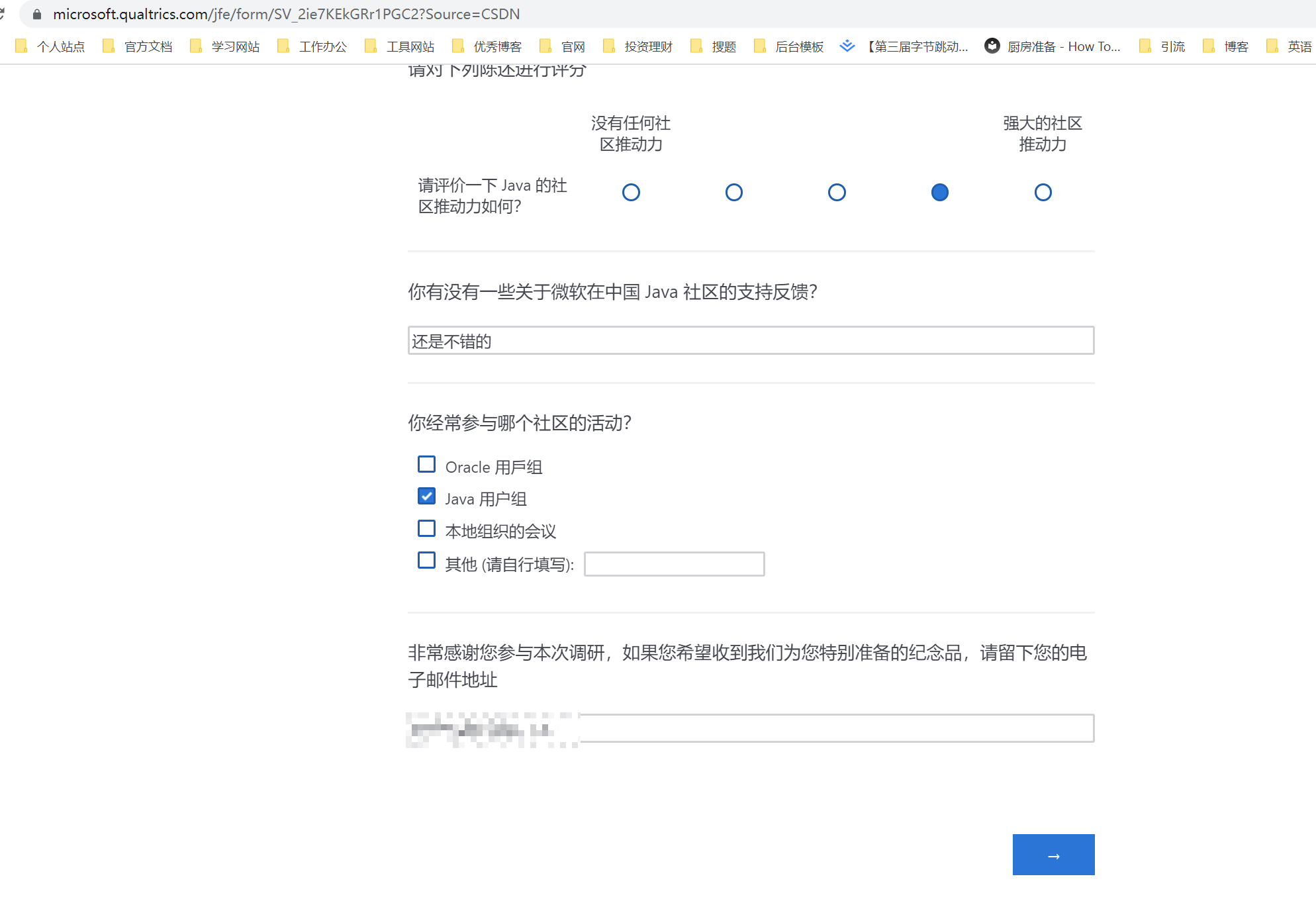Open the 优秀博客 bookmark folder

tap(487, 46)
